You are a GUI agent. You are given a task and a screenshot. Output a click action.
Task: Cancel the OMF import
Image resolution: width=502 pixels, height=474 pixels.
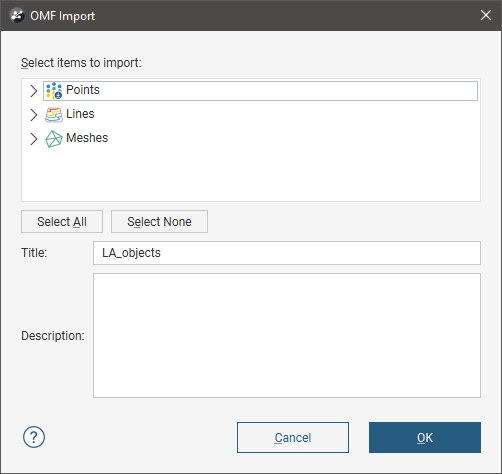click(x=293, y=437)
